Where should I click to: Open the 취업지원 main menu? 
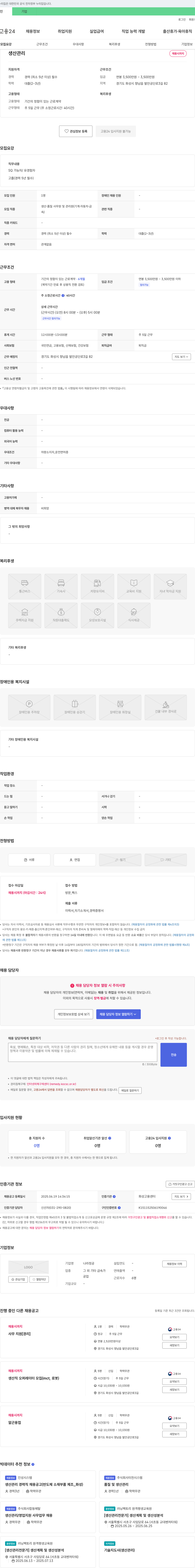coord(65,31)
